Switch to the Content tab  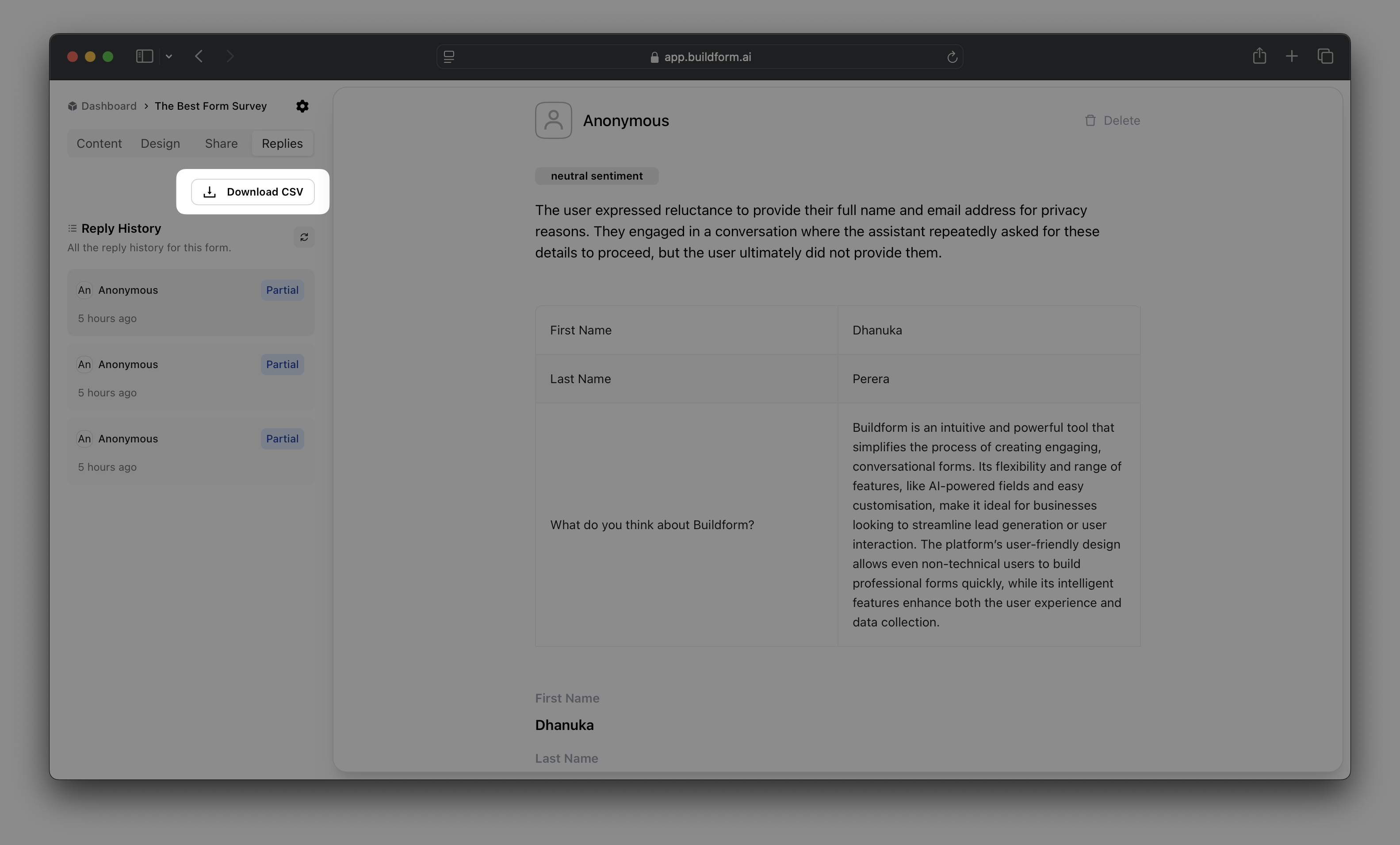coord(99,143)
